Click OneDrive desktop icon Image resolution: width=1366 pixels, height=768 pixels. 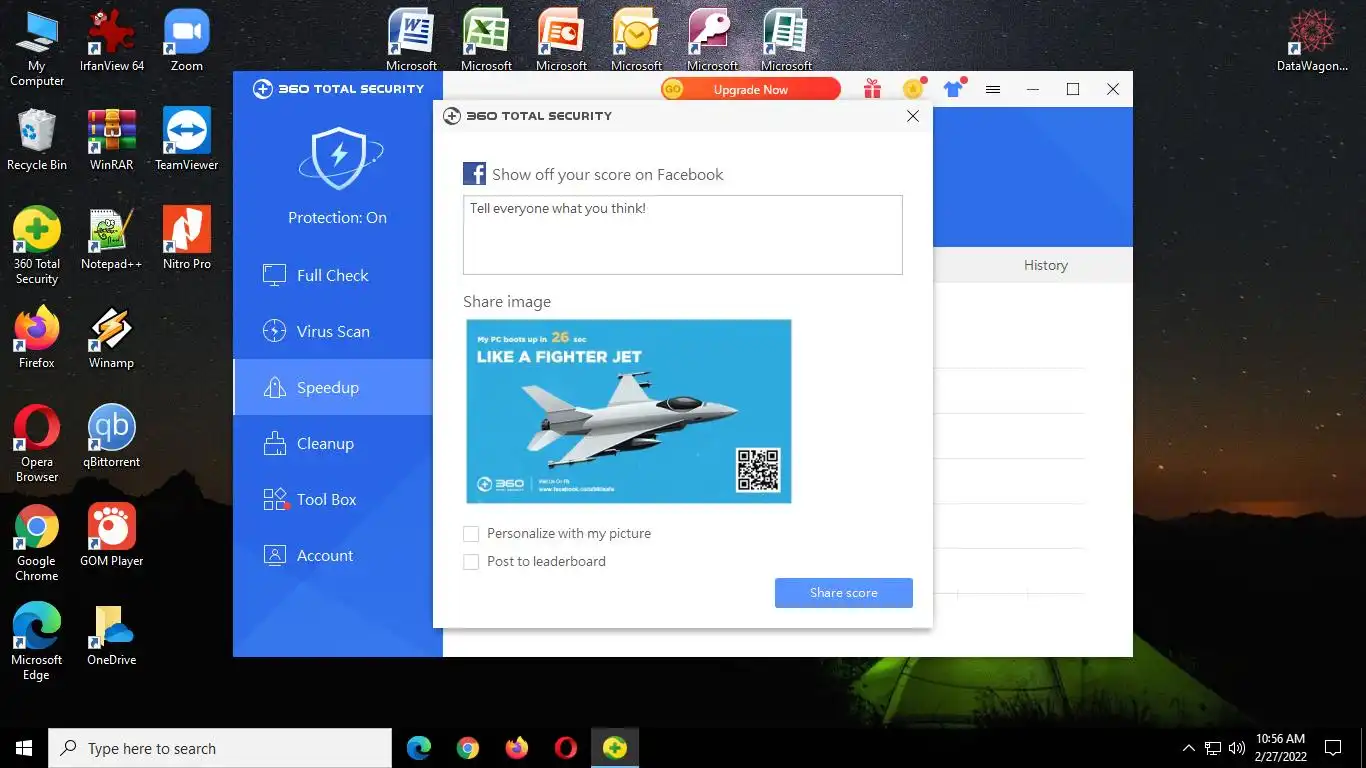point(112,635)
